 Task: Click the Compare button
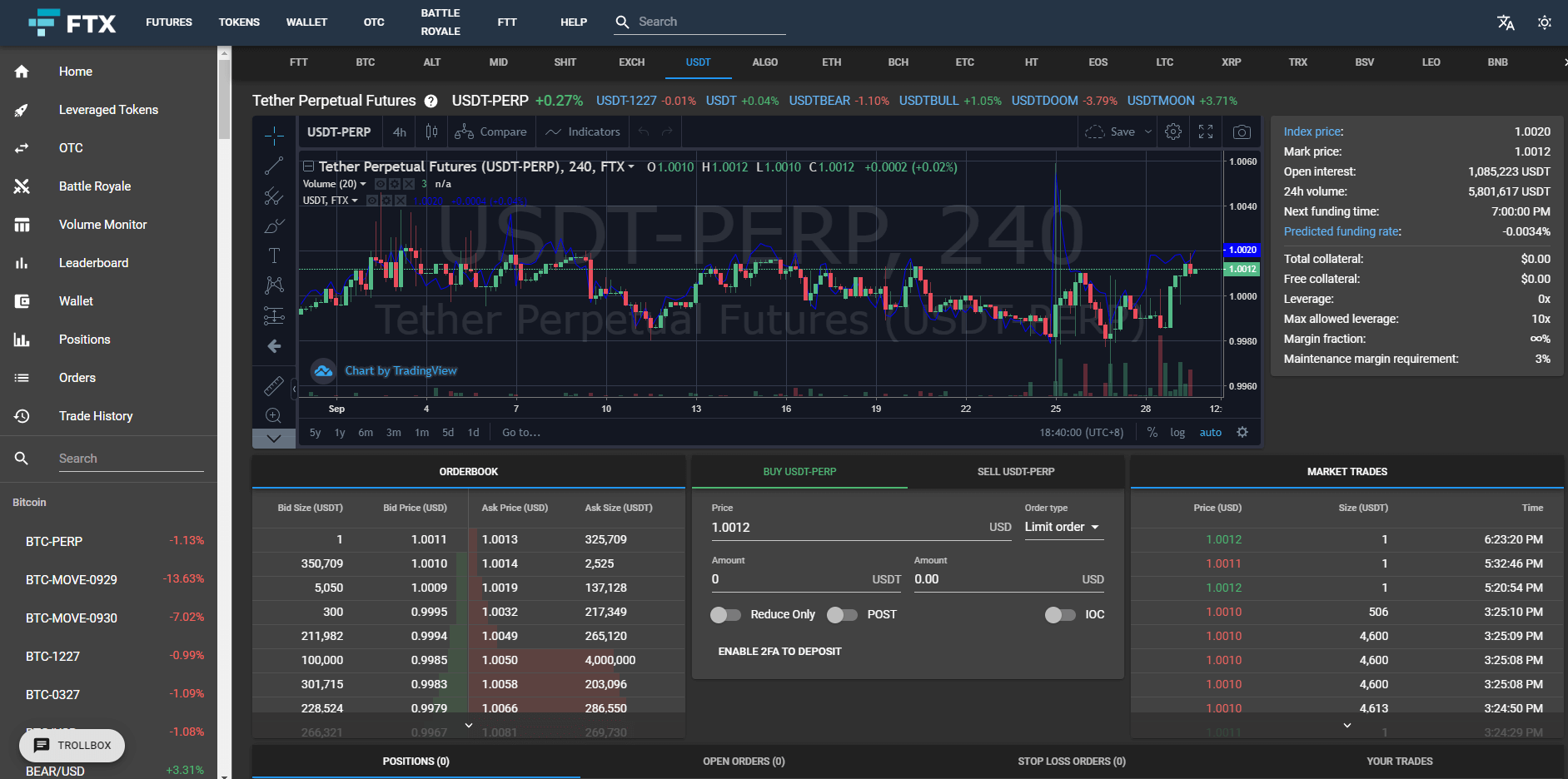click(x=491, y=131)
